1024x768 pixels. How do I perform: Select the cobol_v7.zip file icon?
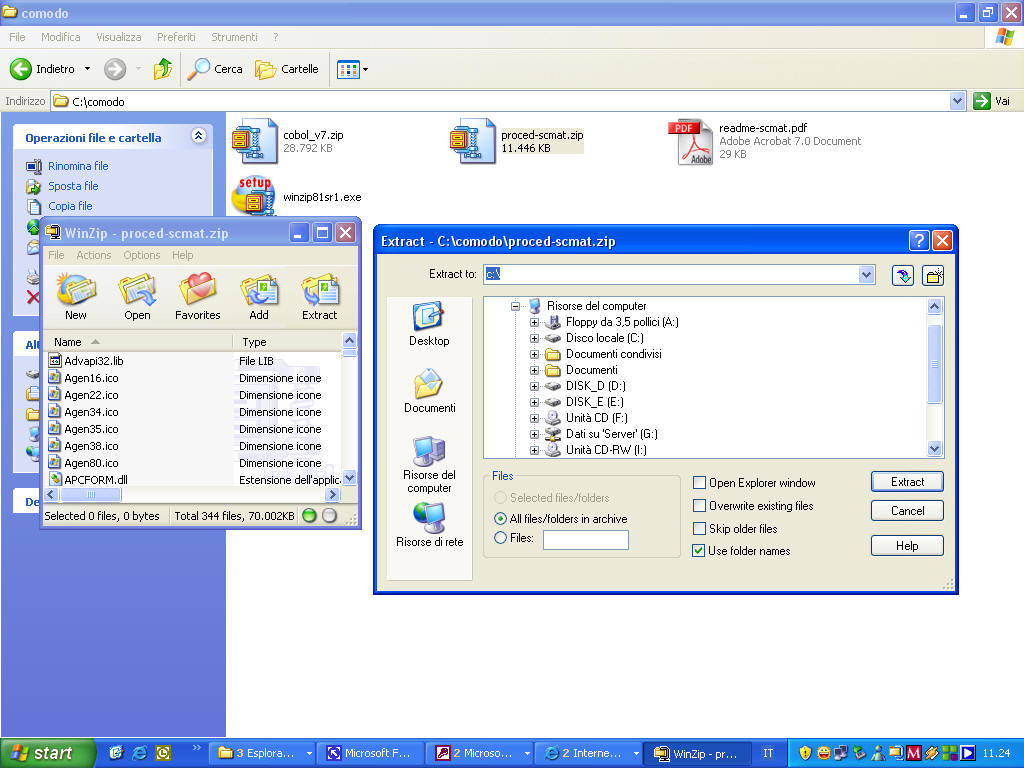255,140
